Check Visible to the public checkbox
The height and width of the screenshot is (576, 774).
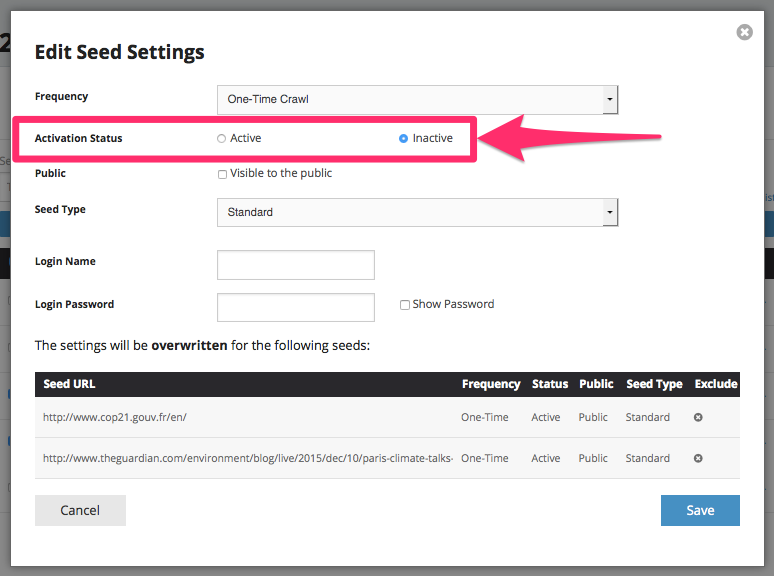click(x=223, y=174)
